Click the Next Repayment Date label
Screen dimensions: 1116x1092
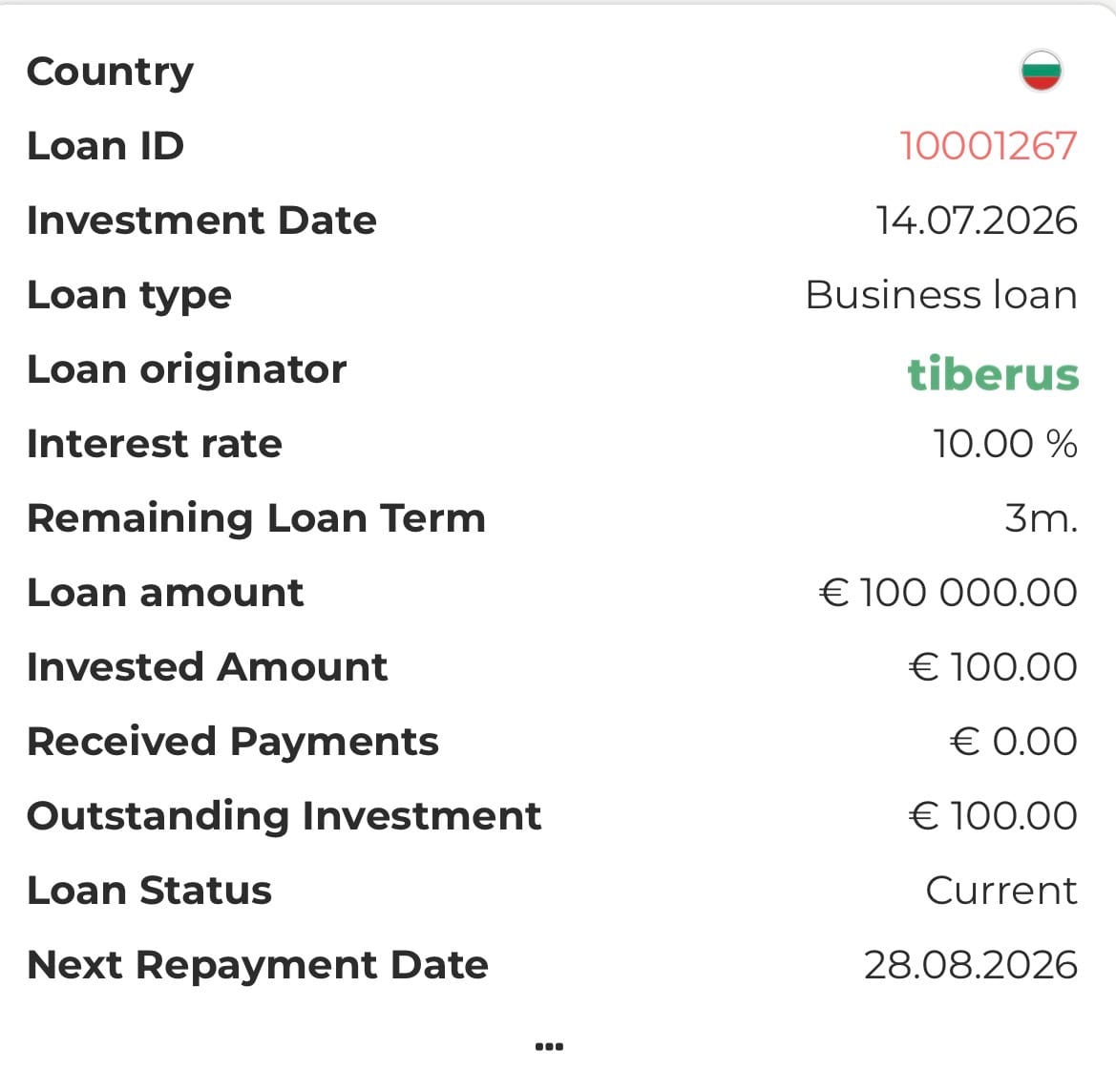(x=258, y=966)
